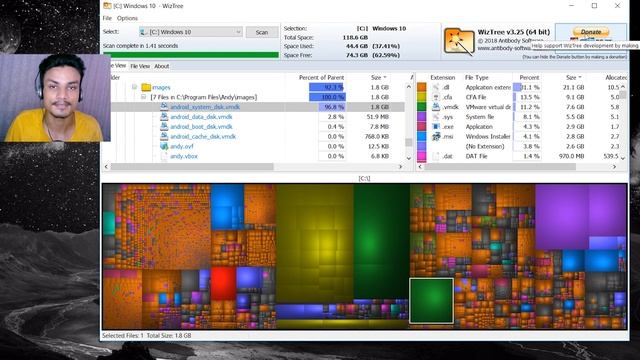Click the "Windows Installer" file type cell
The image size is (640, 360).
click(488, 136)
